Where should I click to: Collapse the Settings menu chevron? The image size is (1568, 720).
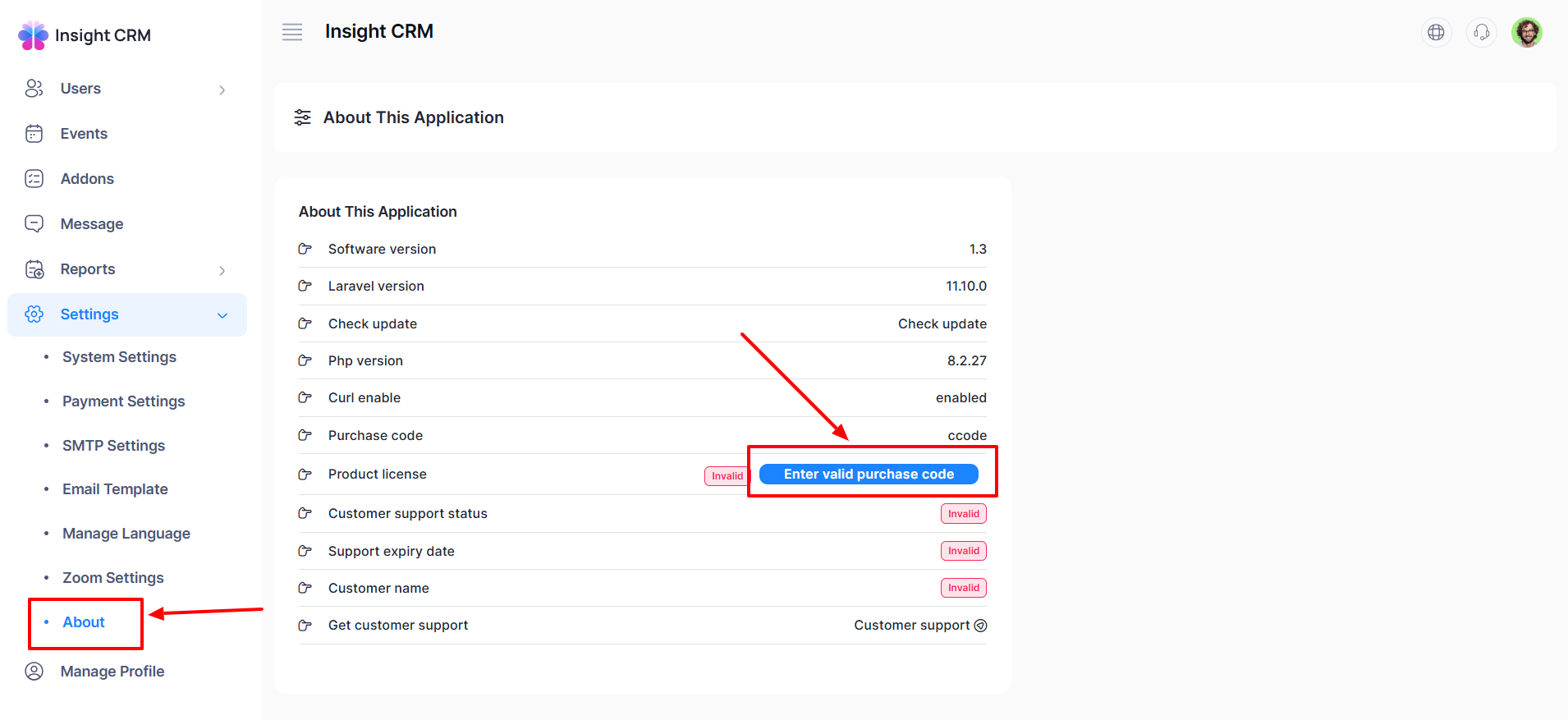click(x=222, y=315)
